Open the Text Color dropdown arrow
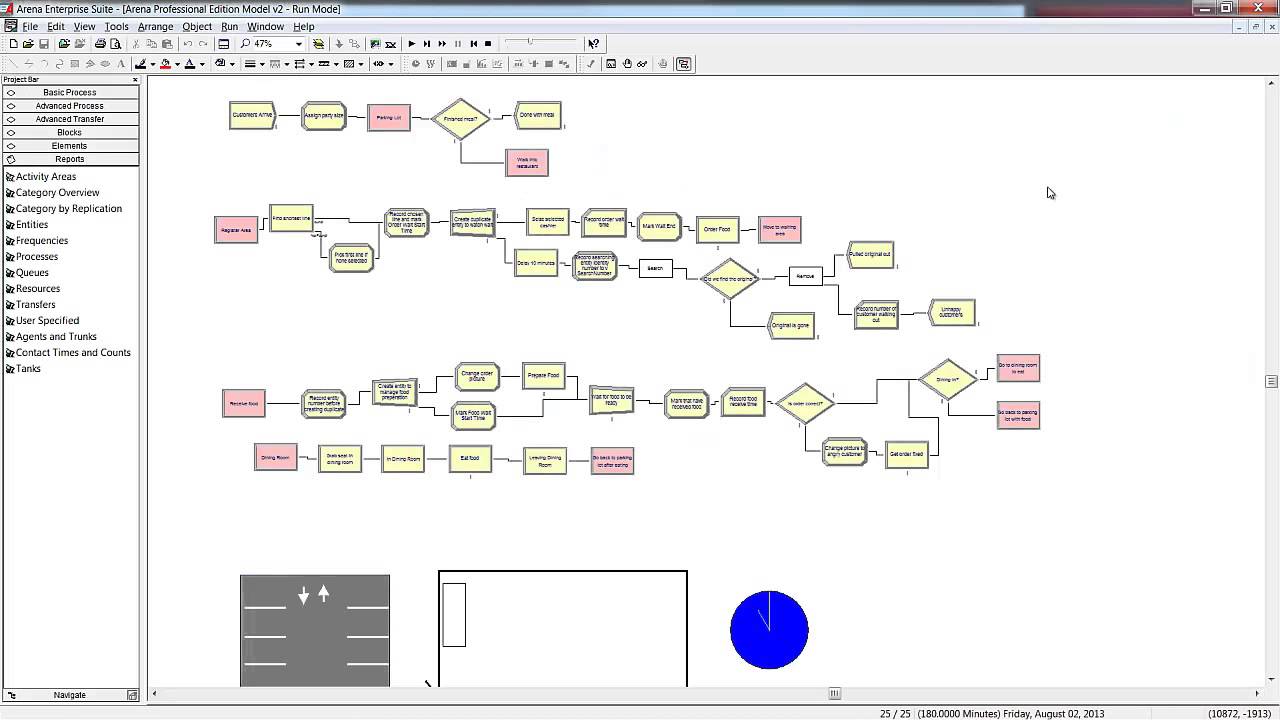Screen dimensions: 1280x720 202,64
